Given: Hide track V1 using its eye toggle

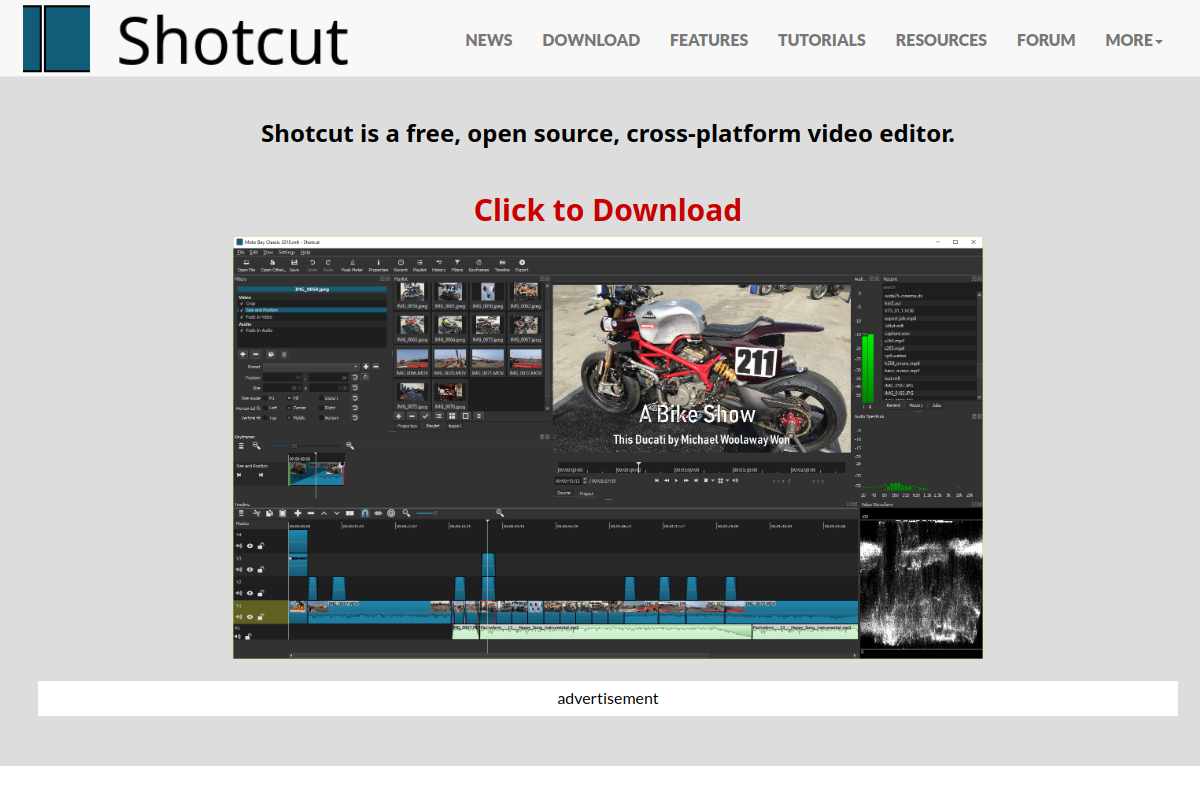Looking at the screenshot, I should point(250,615).
